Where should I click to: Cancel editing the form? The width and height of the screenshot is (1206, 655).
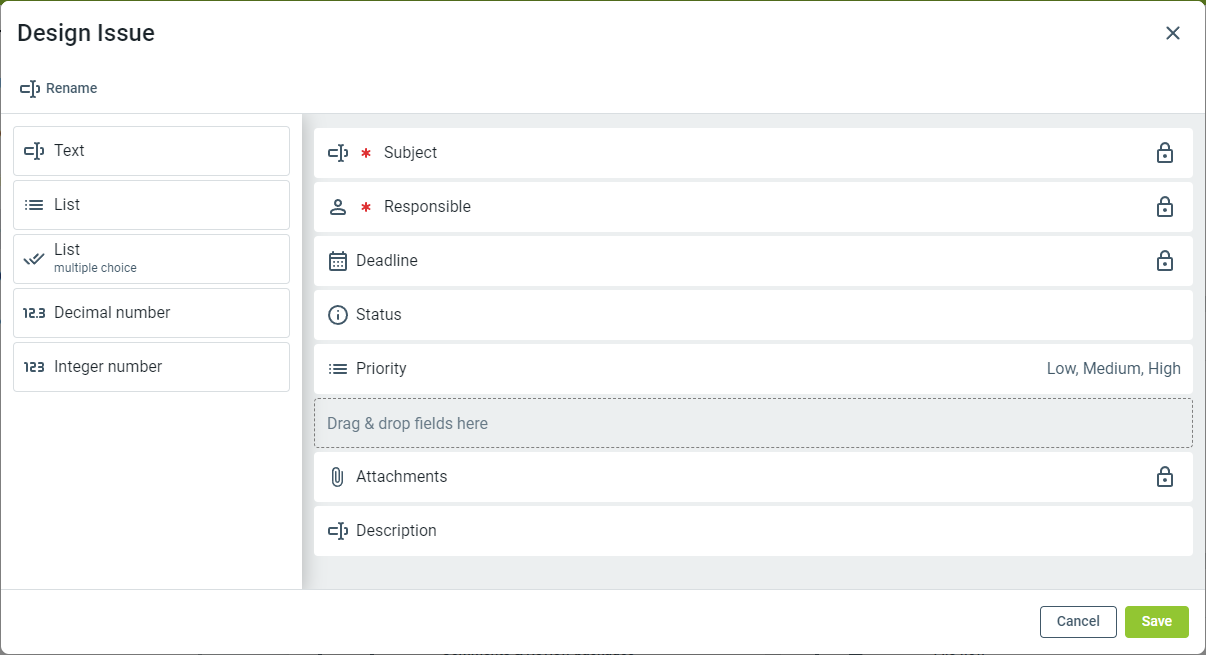1078,621
